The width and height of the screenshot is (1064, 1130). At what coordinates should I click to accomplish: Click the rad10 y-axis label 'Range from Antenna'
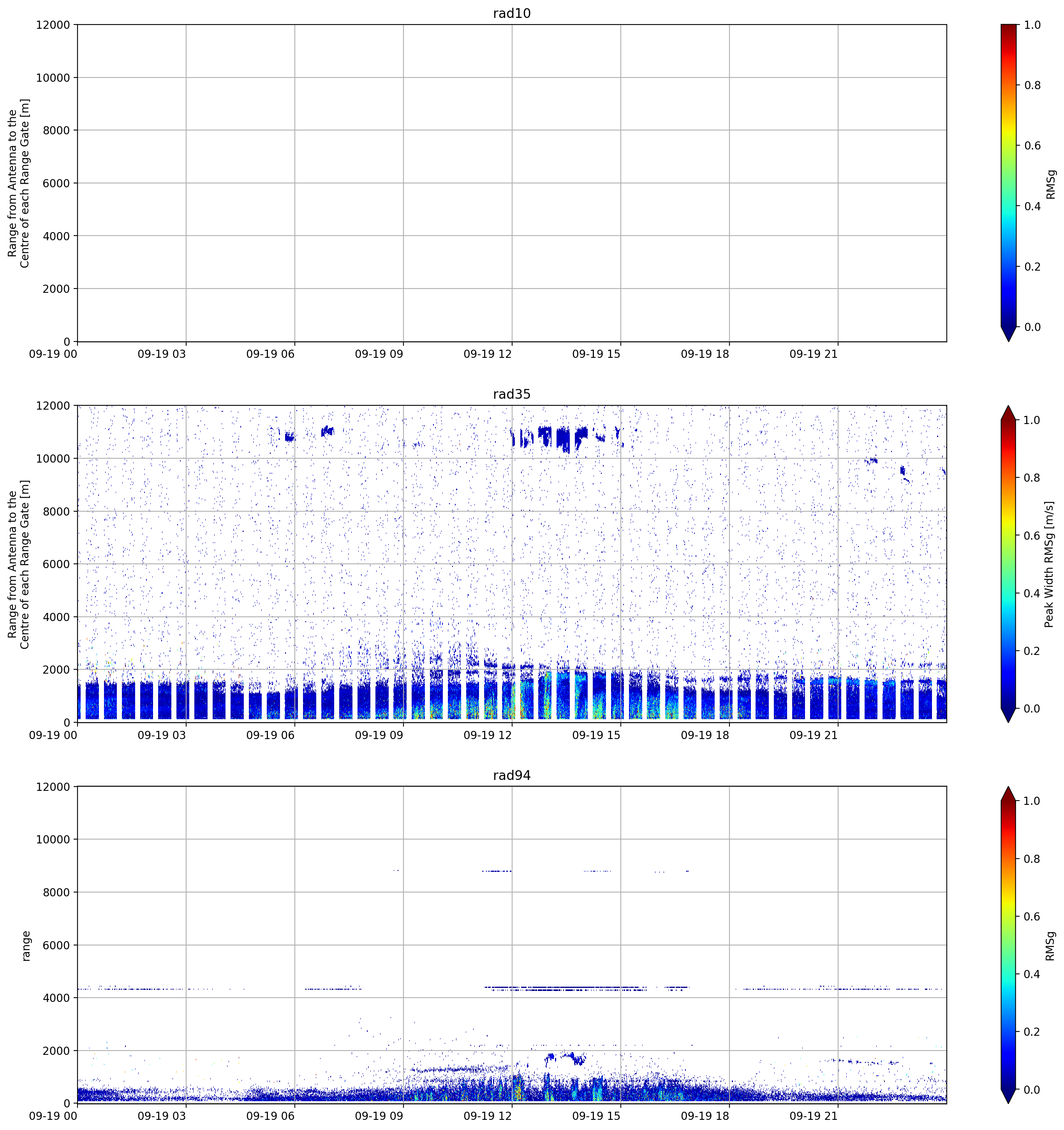tap(18, 183)
